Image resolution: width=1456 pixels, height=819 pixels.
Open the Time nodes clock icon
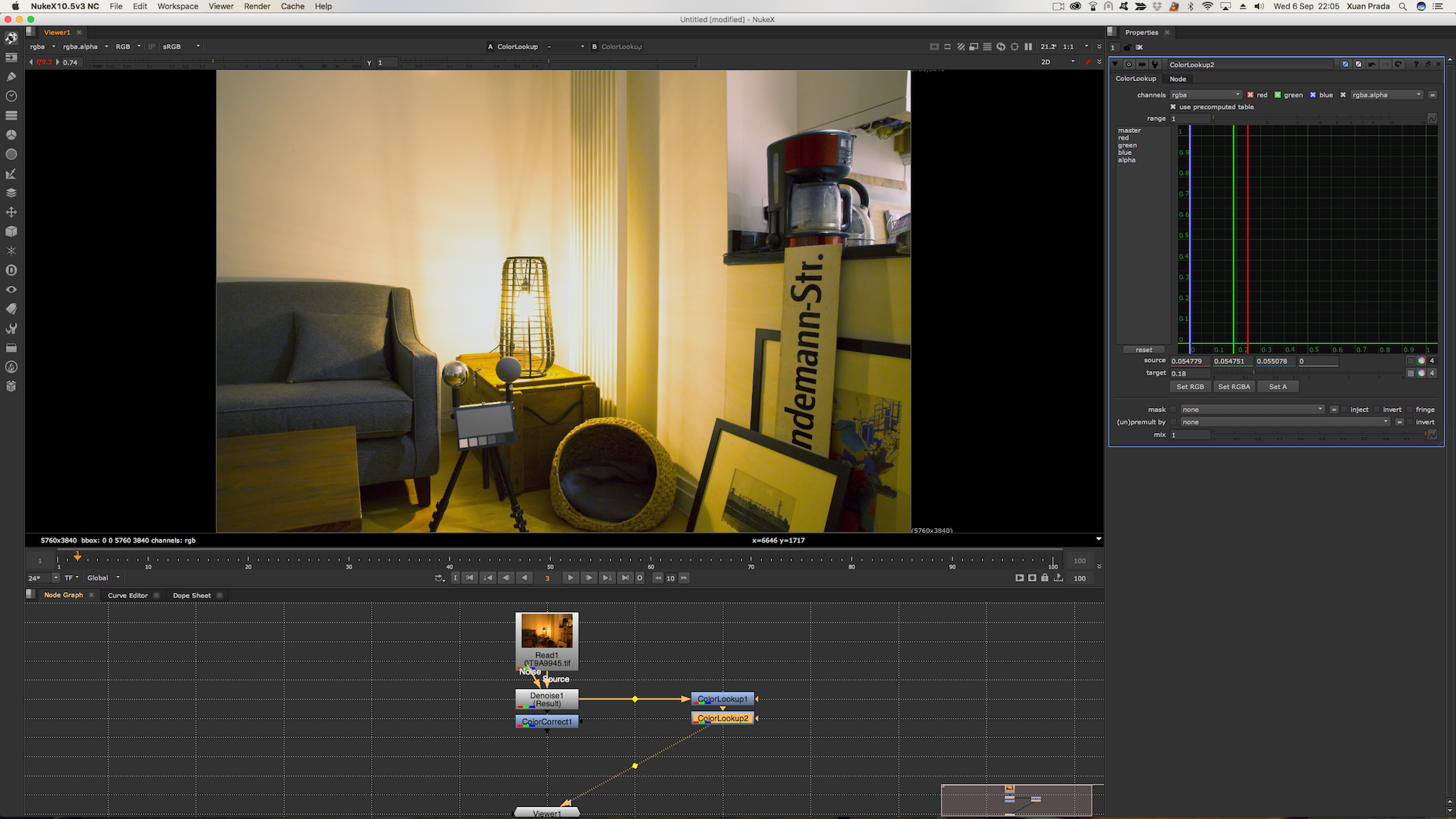point(11,96)
